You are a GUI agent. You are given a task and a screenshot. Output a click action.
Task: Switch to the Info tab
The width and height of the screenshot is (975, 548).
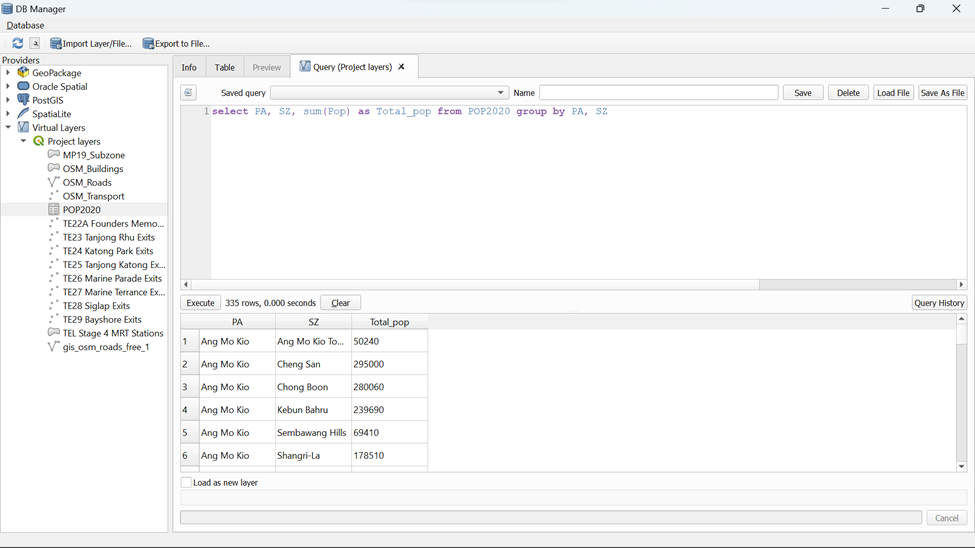coord(189,67)
